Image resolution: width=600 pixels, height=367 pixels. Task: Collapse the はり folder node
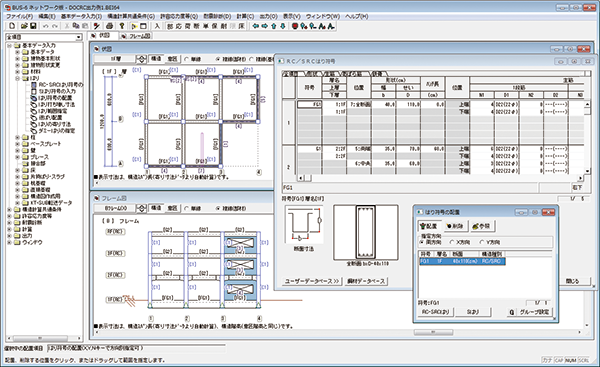[x=17, y=78]
